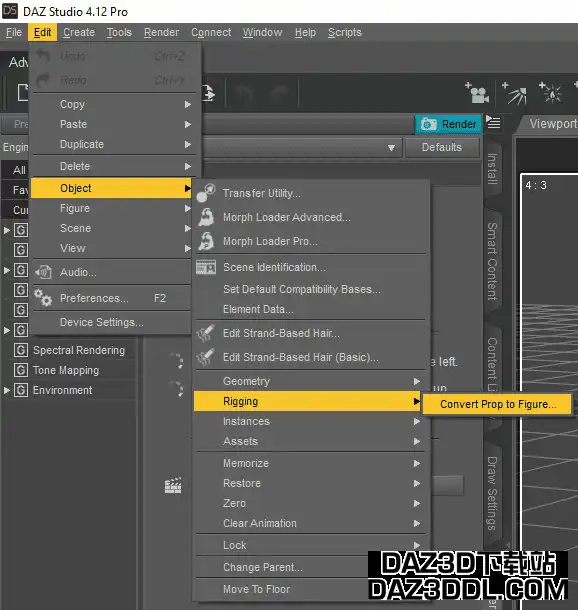Open the Figure submenu
Viewport: 578px width, 610px height.
(111, 208)
